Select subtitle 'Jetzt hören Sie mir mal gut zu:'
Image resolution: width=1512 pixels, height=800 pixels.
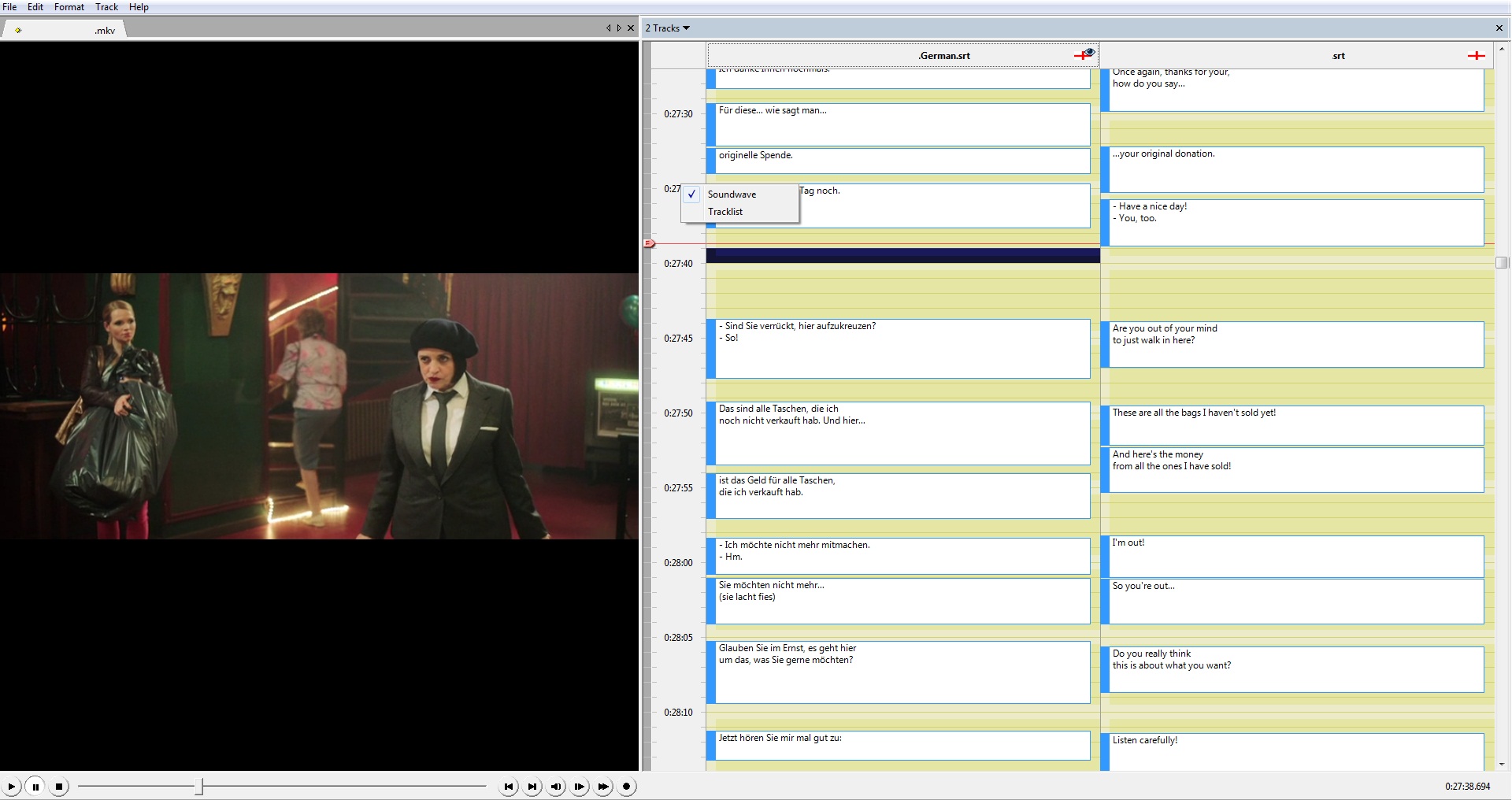click(x=902, y=745)
